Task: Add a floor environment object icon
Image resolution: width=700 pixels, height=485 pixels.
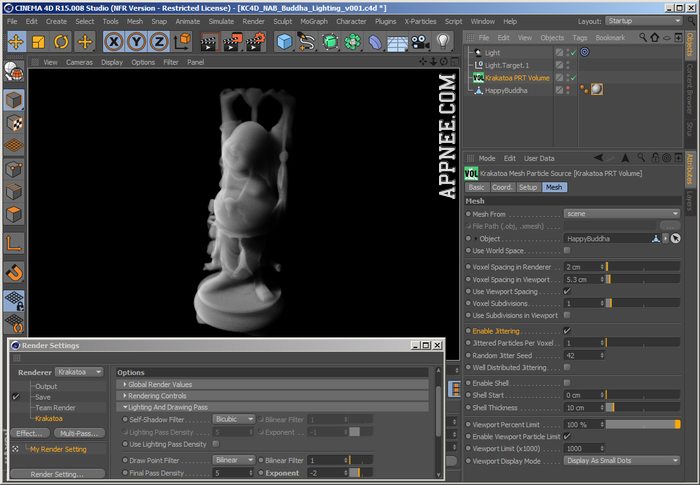Action: [x=397, y=42]
